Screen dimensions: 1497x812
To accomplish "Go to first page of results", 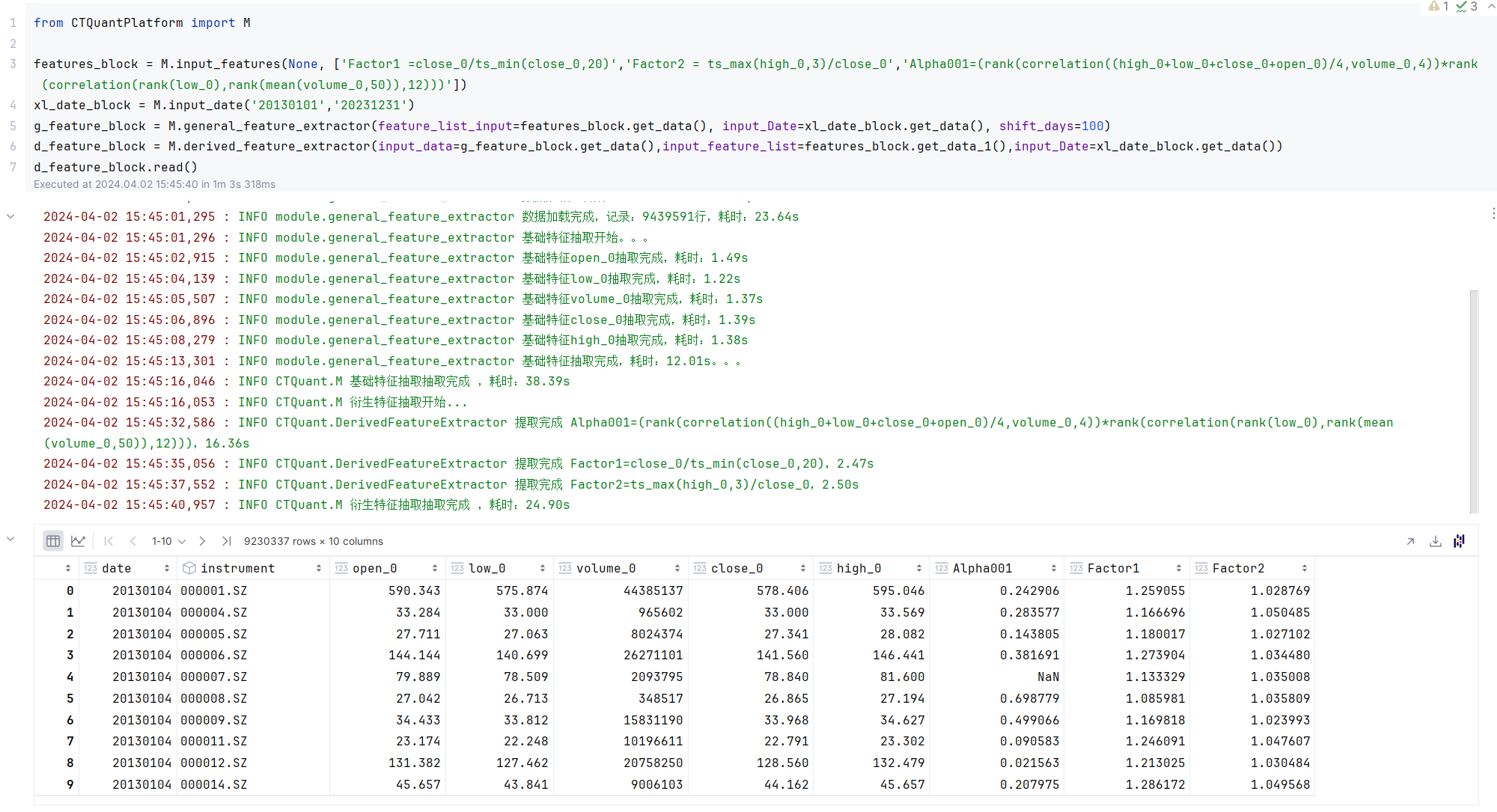I will (x=109, y=541).
